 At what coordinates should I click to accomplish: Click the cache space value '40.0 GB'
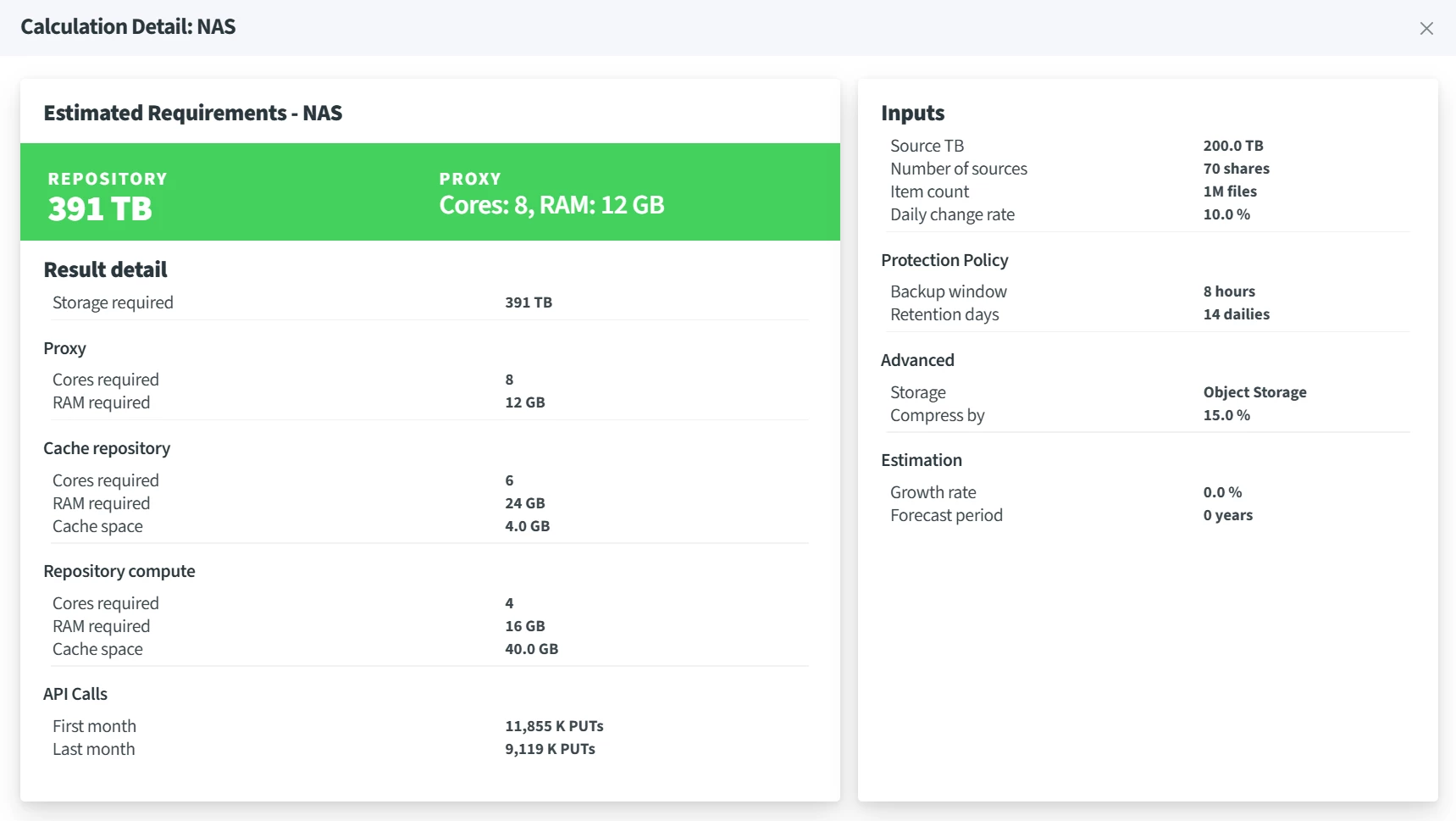tap(532, 649)
